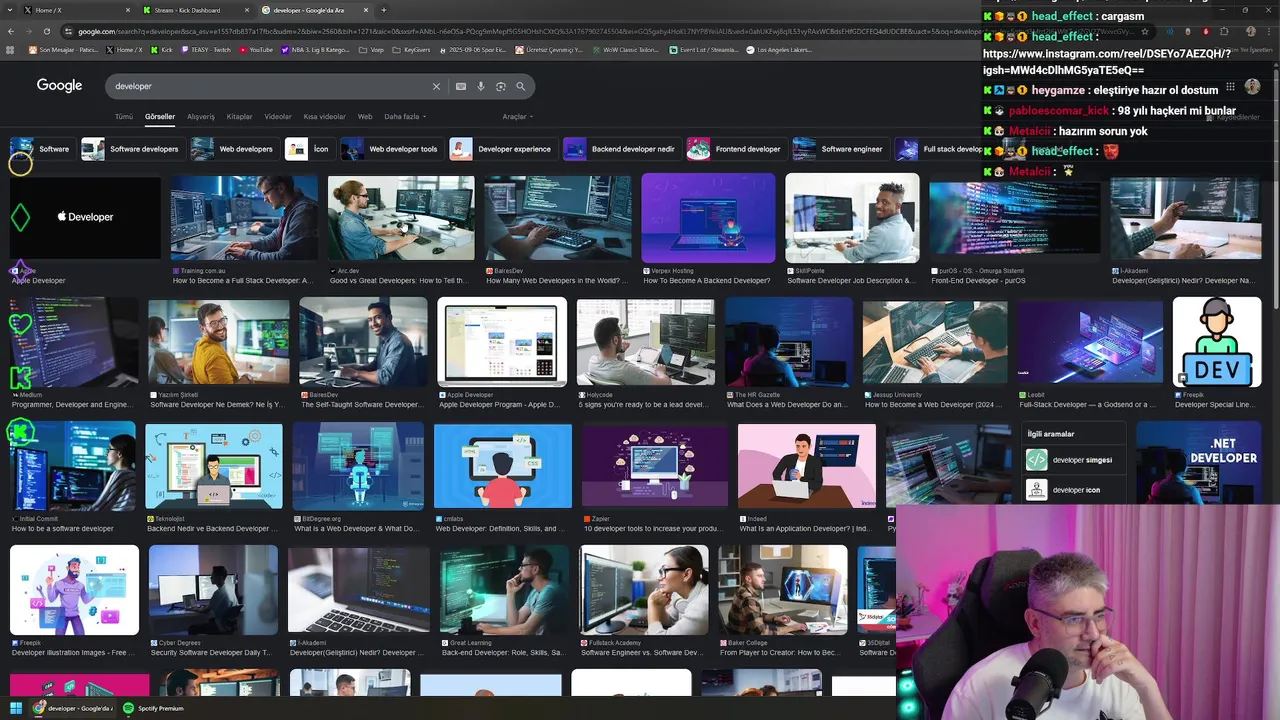Open Apple Developer Program image result

pyautogui.click(x=502, y=342)
